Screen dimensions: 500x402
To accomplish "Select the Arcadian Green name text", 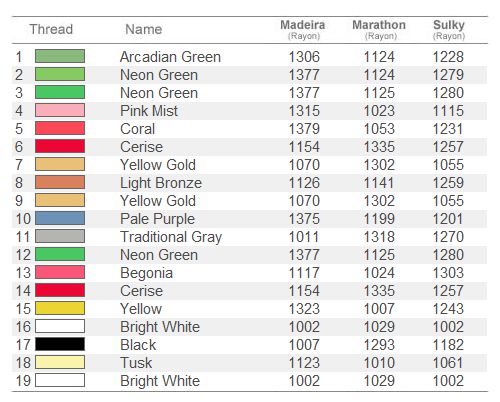I will click(x=170, y=57).
